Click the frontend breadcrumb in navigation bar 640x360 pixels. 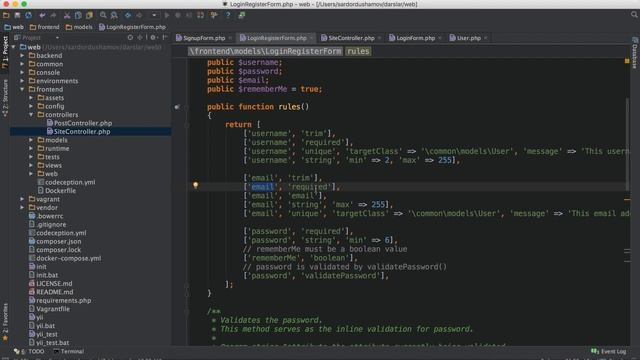tap(44, 27)
